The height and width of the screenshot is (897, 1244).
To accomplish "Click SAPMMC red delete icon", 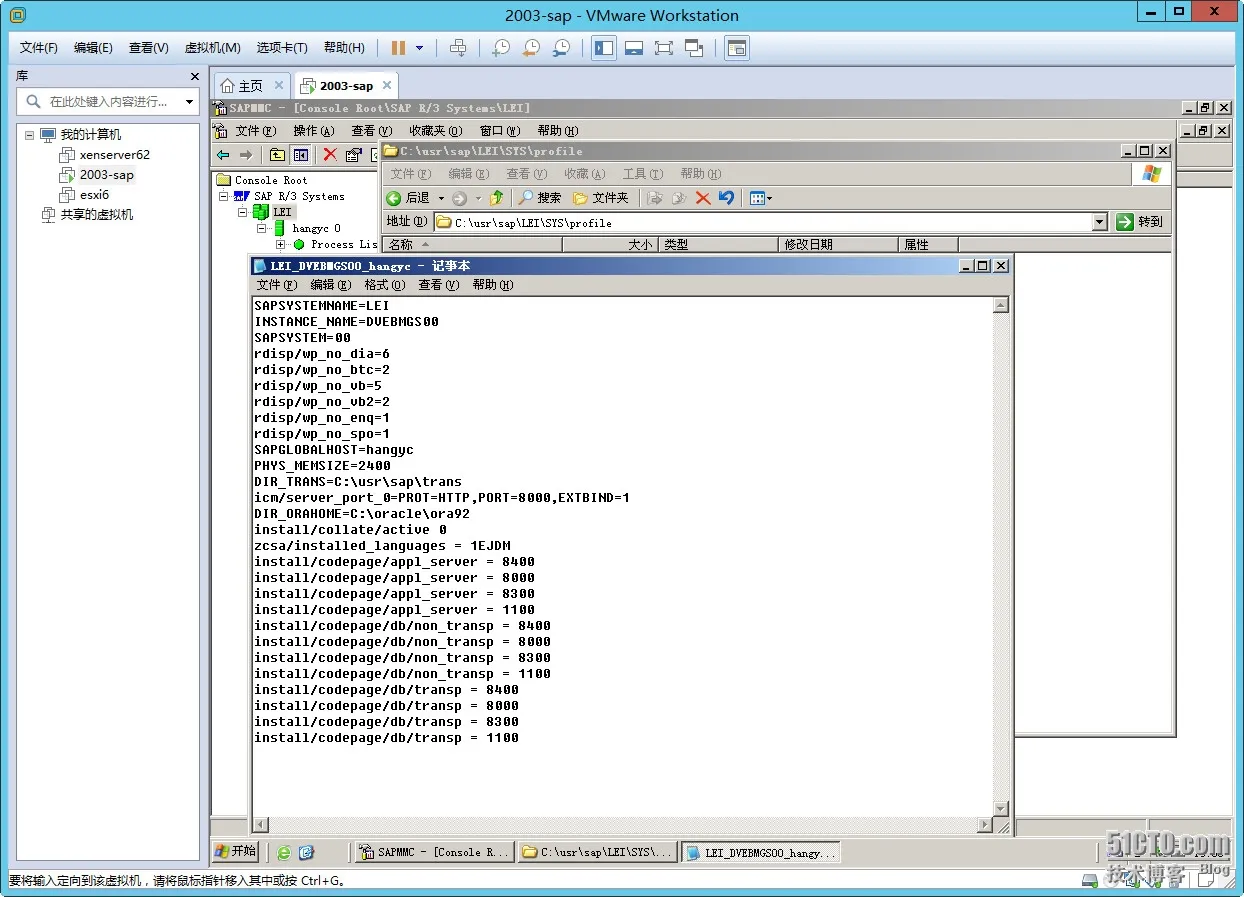I will click(330, 155).
